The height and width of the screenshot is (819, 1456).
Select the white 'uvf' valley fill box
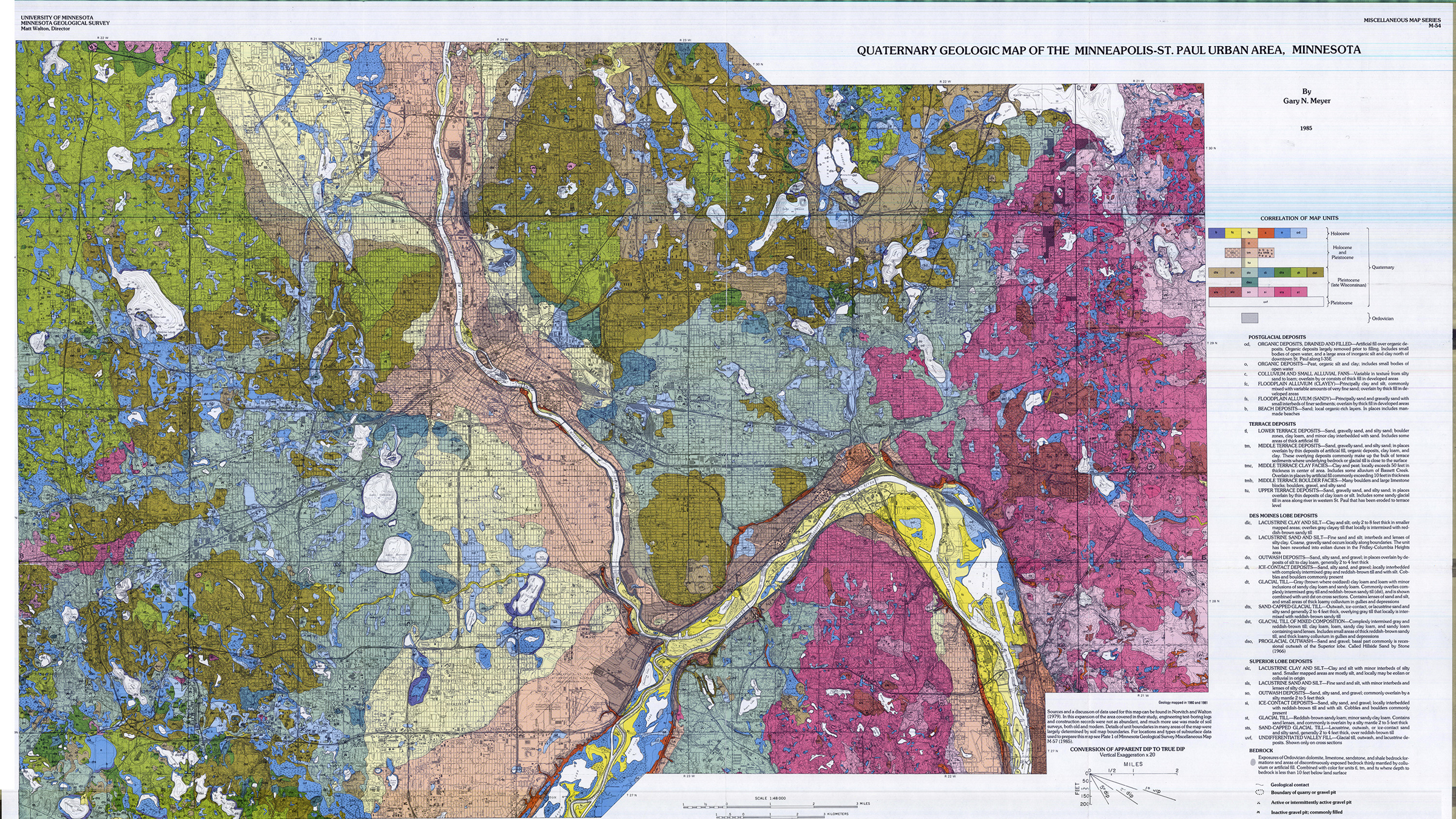click(1266, 302)
